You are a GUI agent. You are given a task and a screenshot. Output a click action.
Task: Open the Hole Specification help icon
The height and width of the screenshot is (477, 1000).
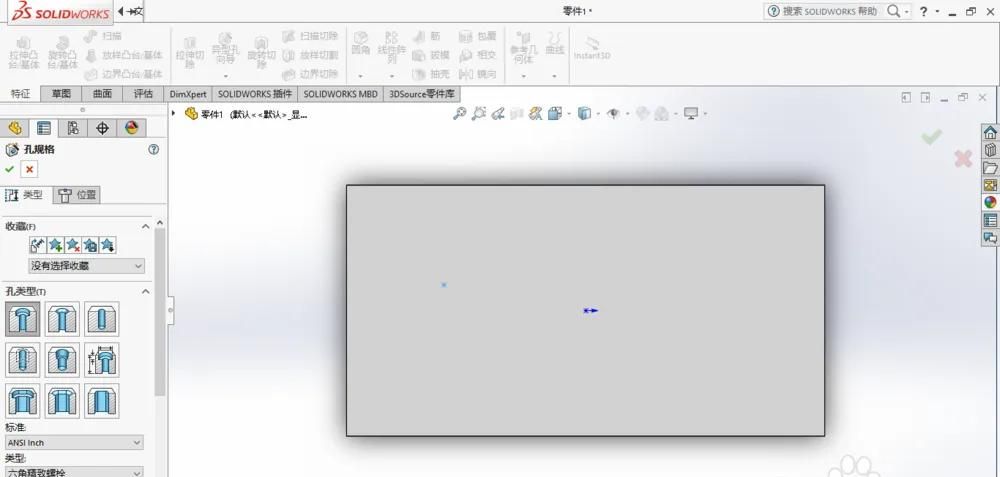point(153,149)
